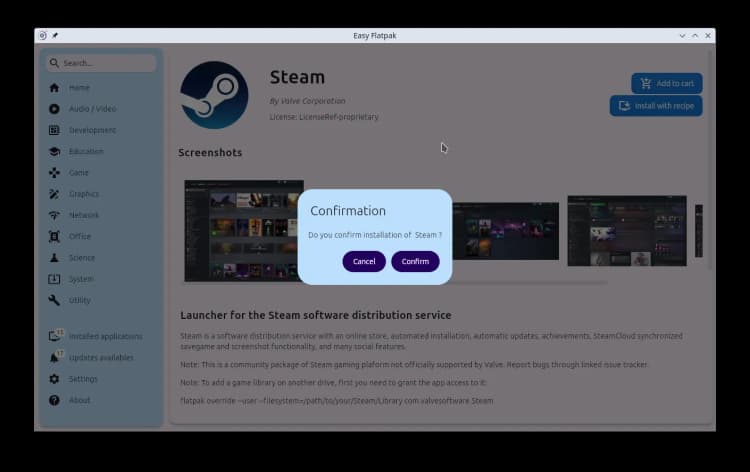Screen dimensions: 750x472
Task: Open the second Steam screenshot thumbnail
Action: click(506, 231)
